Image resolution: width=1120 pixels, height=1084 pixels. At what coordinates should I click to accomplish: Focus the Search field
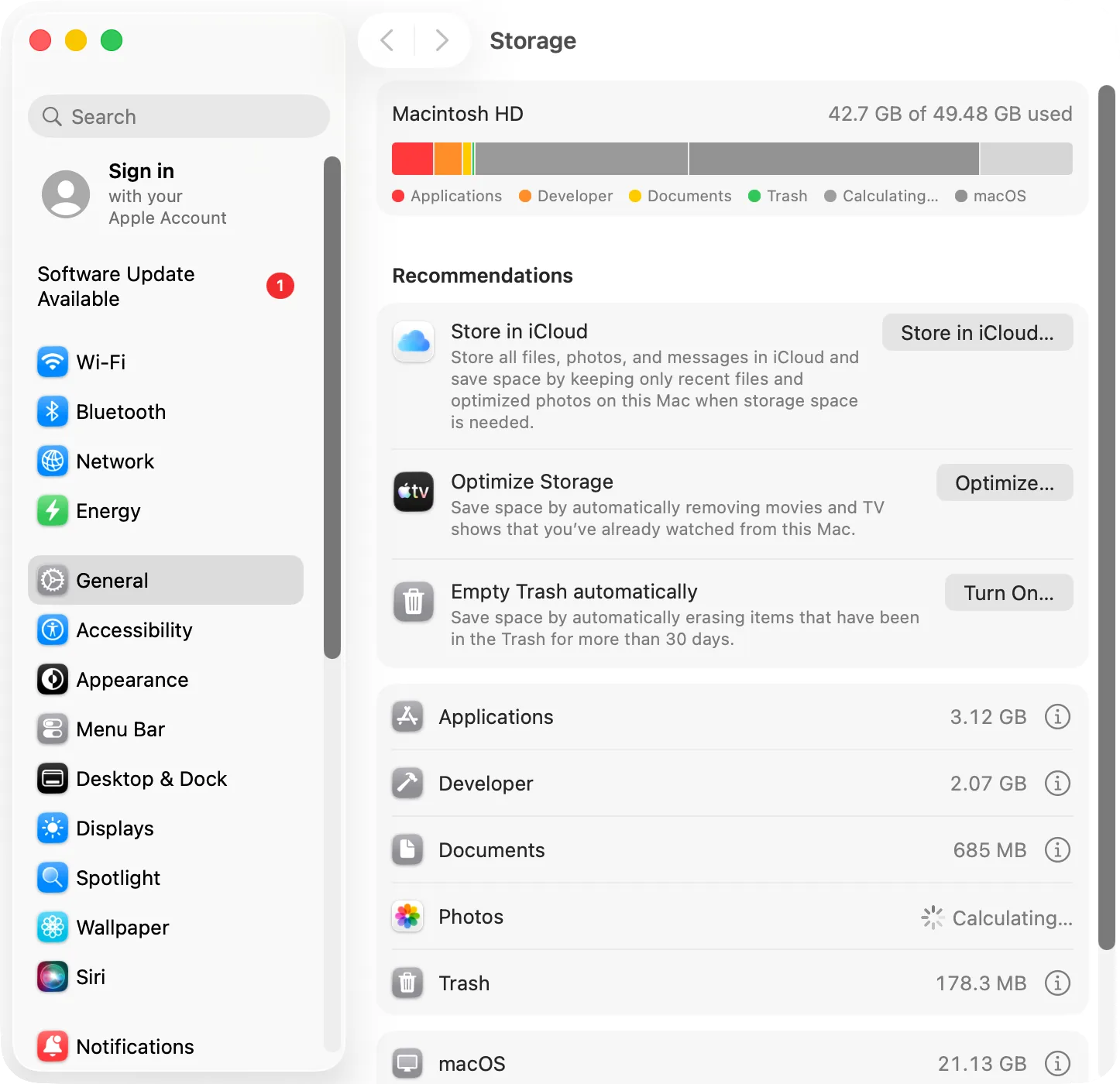[179, 116]
